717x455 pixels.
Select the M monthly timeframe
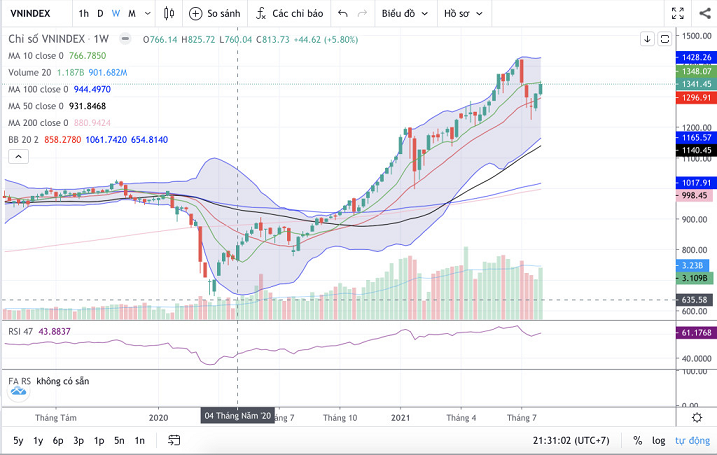tap(133, 13)
